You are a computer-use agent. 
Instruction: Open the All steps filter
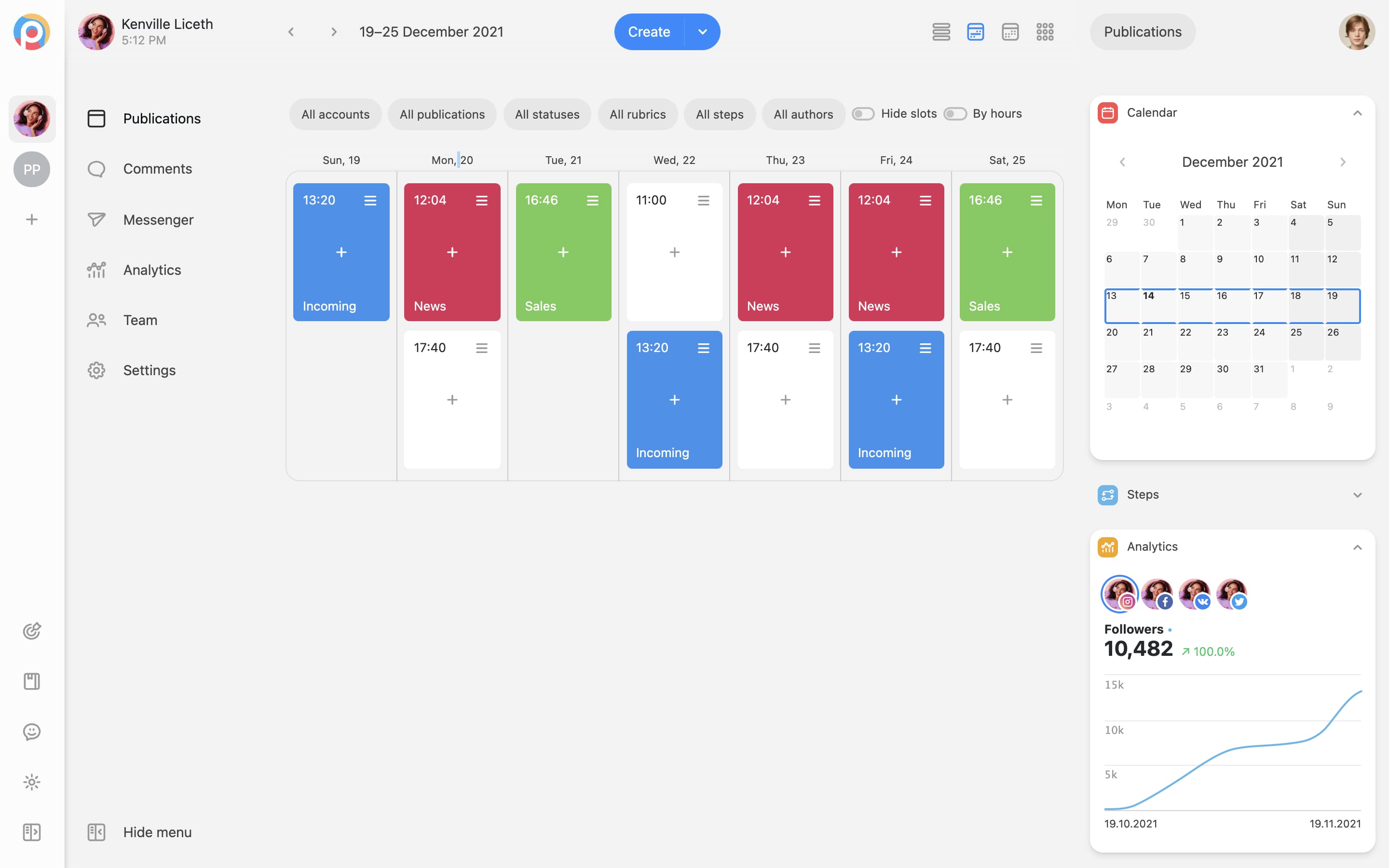(720, 114)
